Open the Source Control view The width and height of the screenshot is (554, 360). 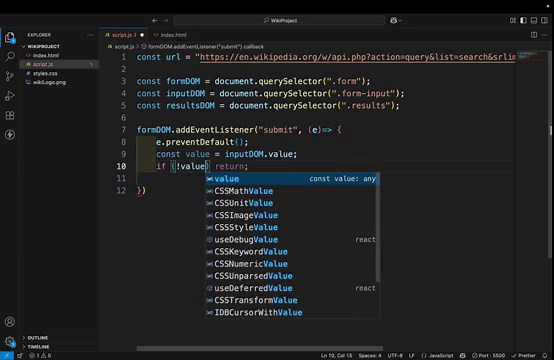(10, 76)
